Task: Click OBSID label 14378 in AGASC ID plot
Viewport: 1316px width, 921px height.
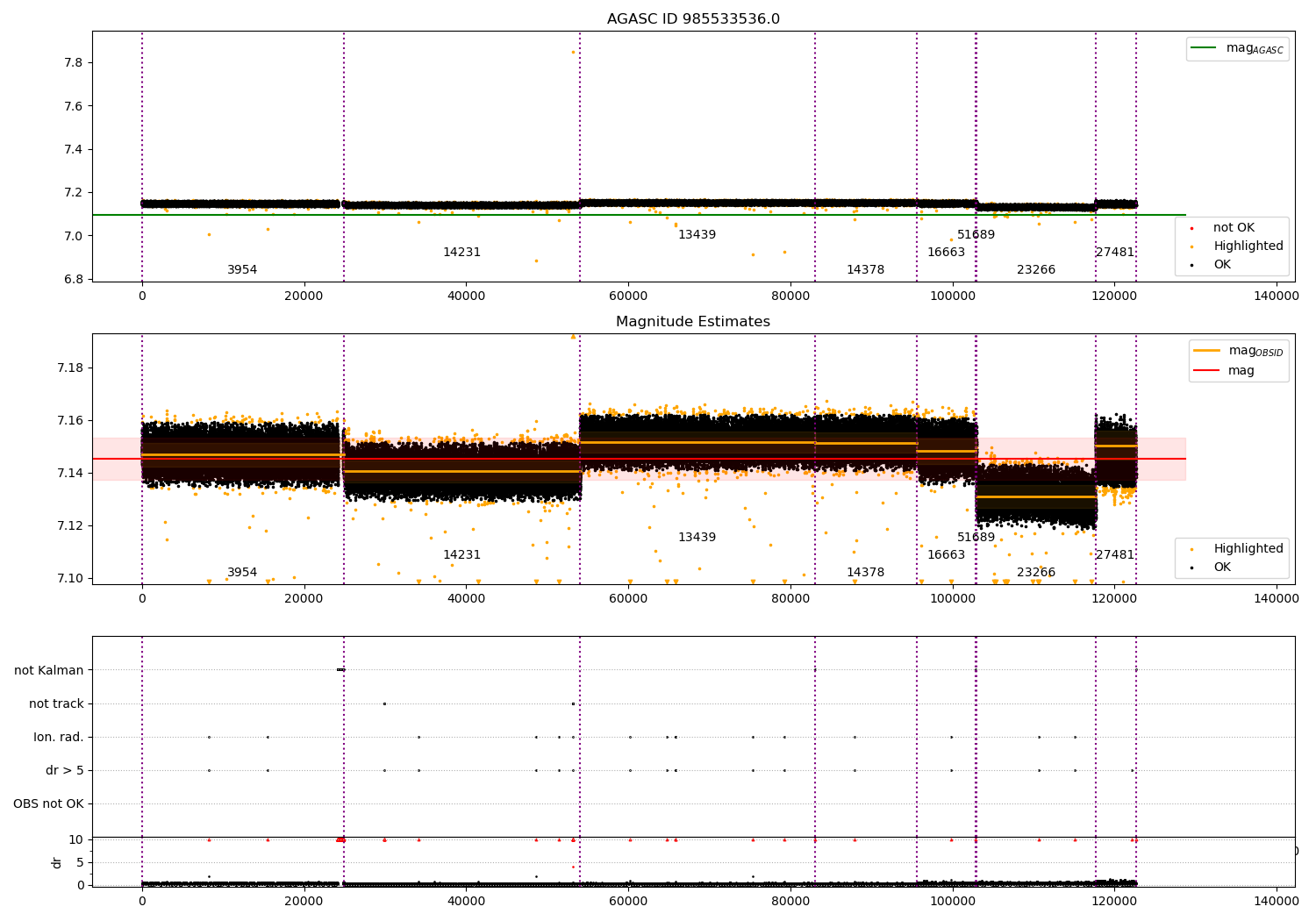Action: [x=865, y=270]
